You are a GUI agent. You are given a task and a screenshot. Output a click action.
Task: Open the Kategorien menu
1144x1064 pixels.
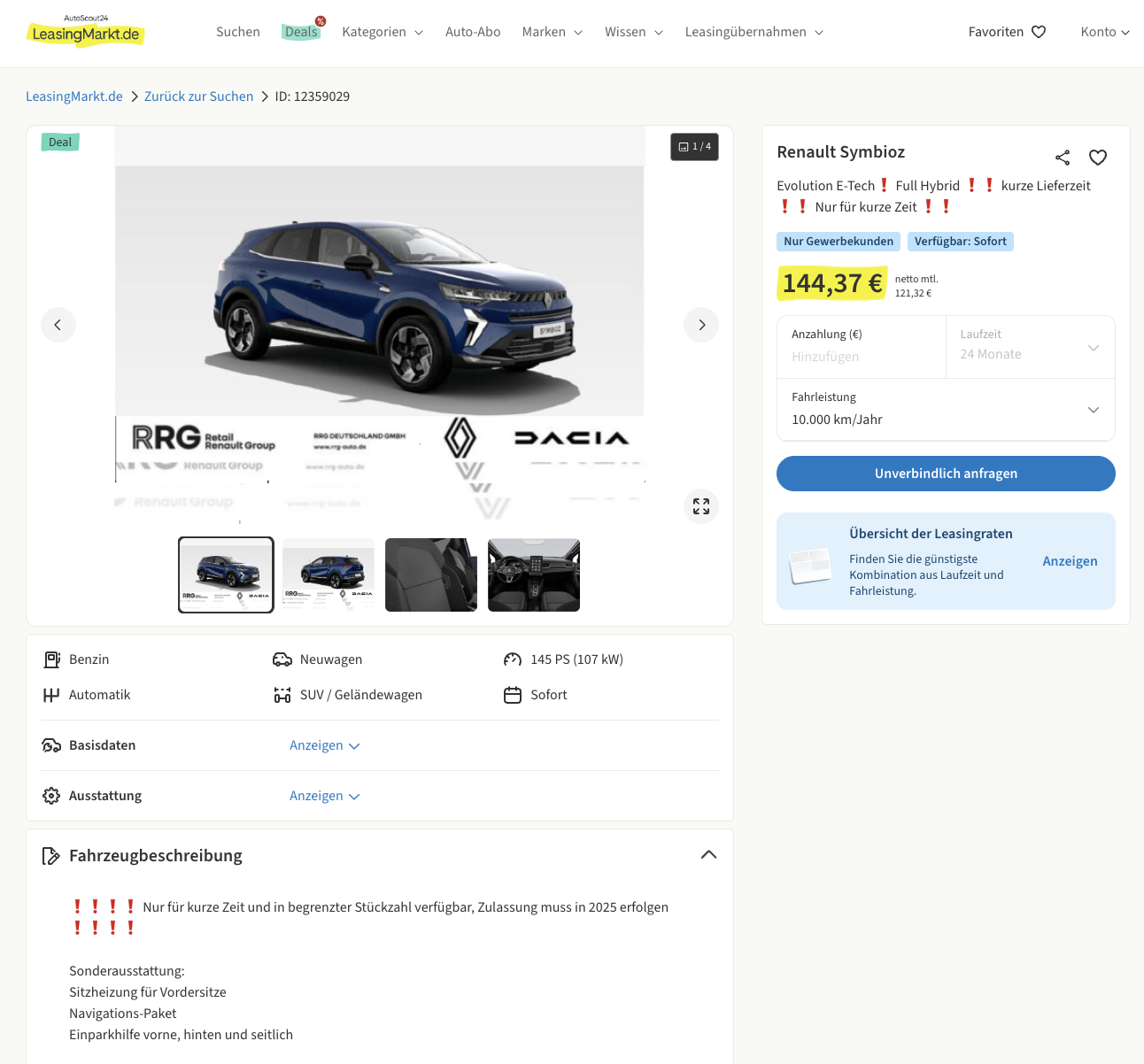click(383, 32)
